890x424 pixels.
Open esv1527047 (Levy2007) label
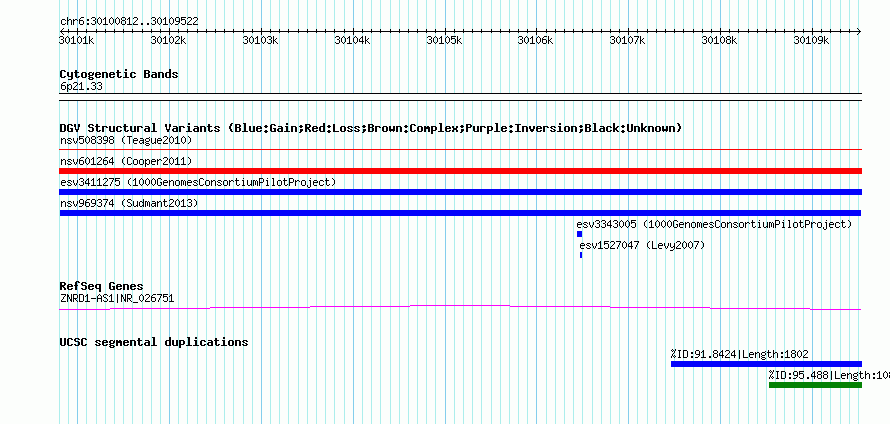[642, 245]
